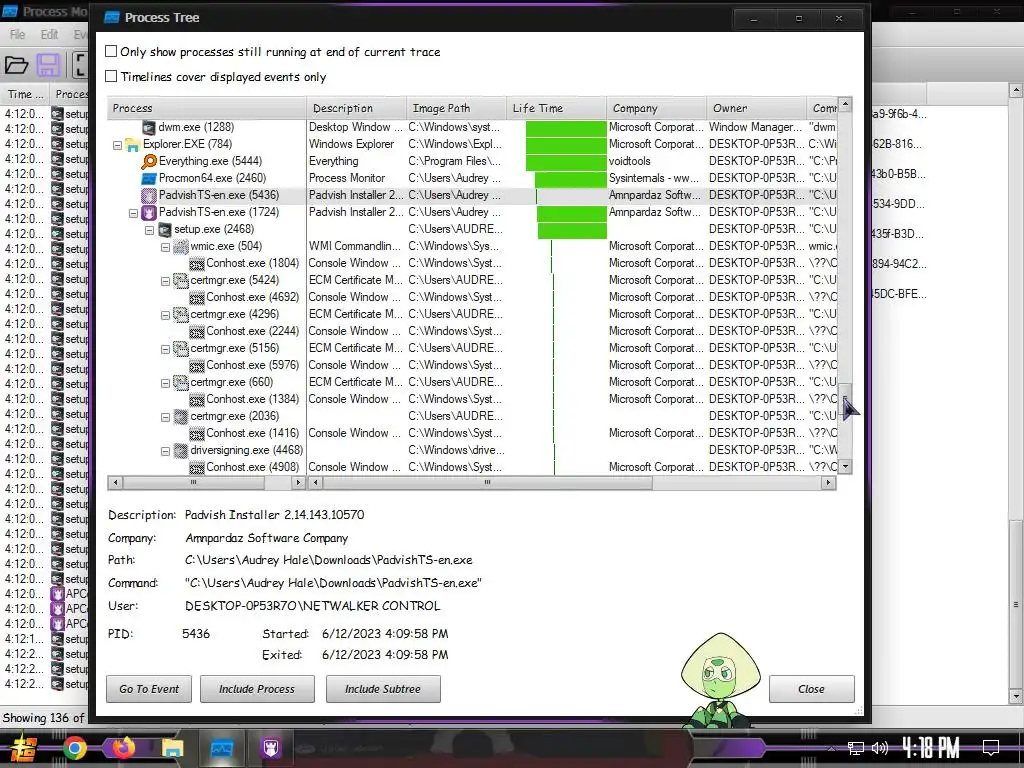Click certmgr.exe (2036) icon
The height and width of the screenshot is (768, 1024).
coord(181,416)
